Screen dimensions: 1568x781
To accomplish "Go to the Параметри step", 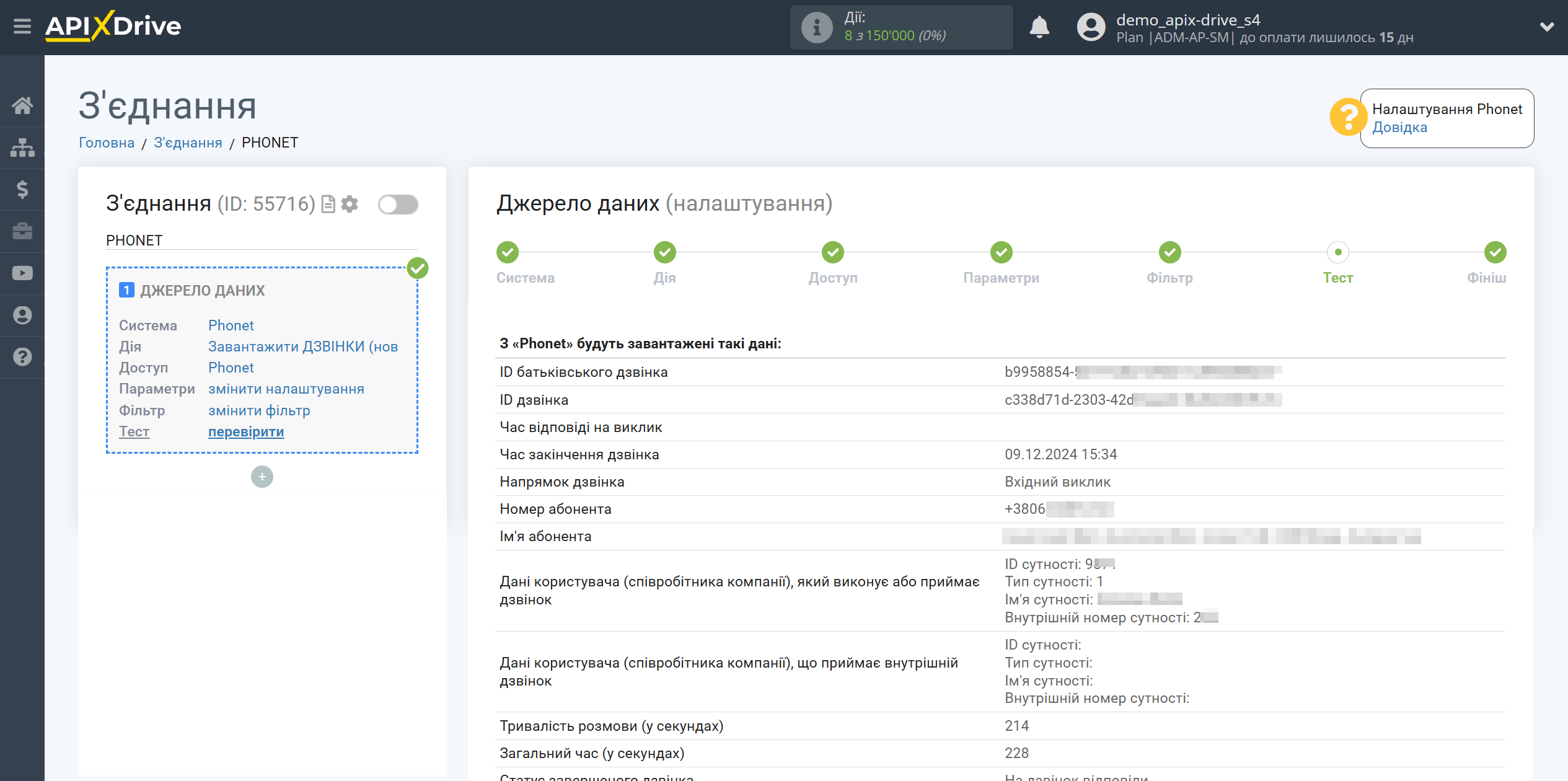I will coord(1002,252).
